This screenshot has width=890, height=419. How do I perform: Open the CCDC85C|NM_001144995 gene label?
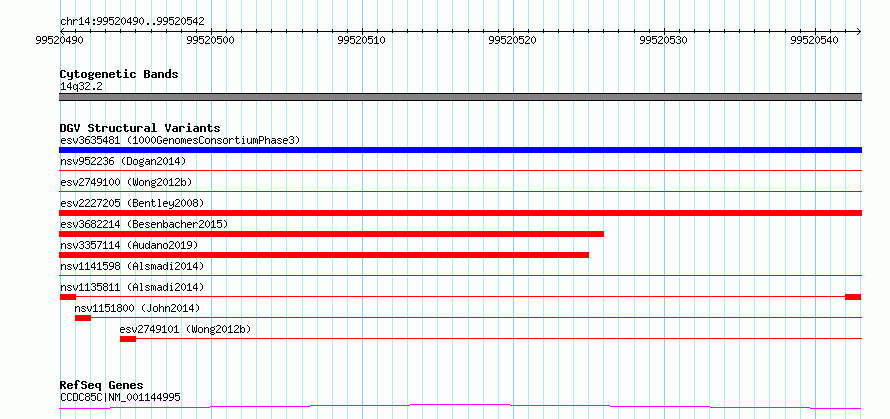click(x=120, y=397)
